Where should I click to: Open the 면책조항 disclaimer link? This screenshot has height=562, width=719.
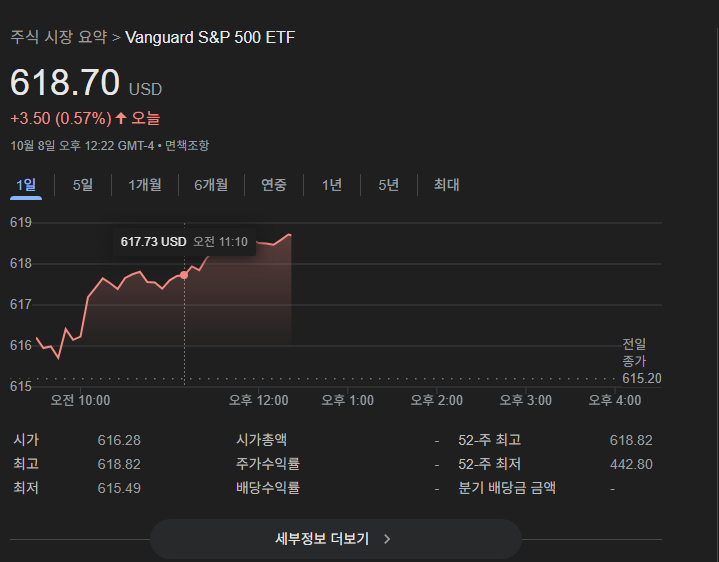pos(187,146)
